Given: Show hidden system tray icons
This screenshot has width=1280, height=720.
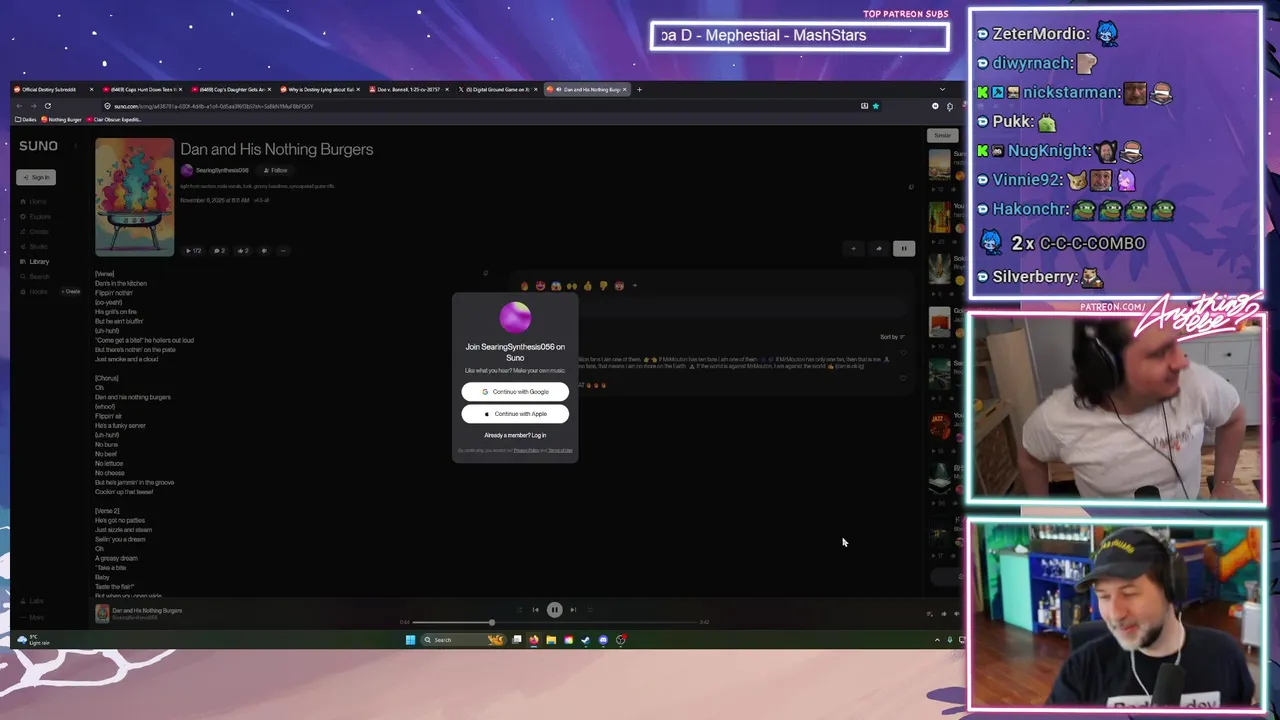Looking at the screenshot, I should (x=937, y=640).
